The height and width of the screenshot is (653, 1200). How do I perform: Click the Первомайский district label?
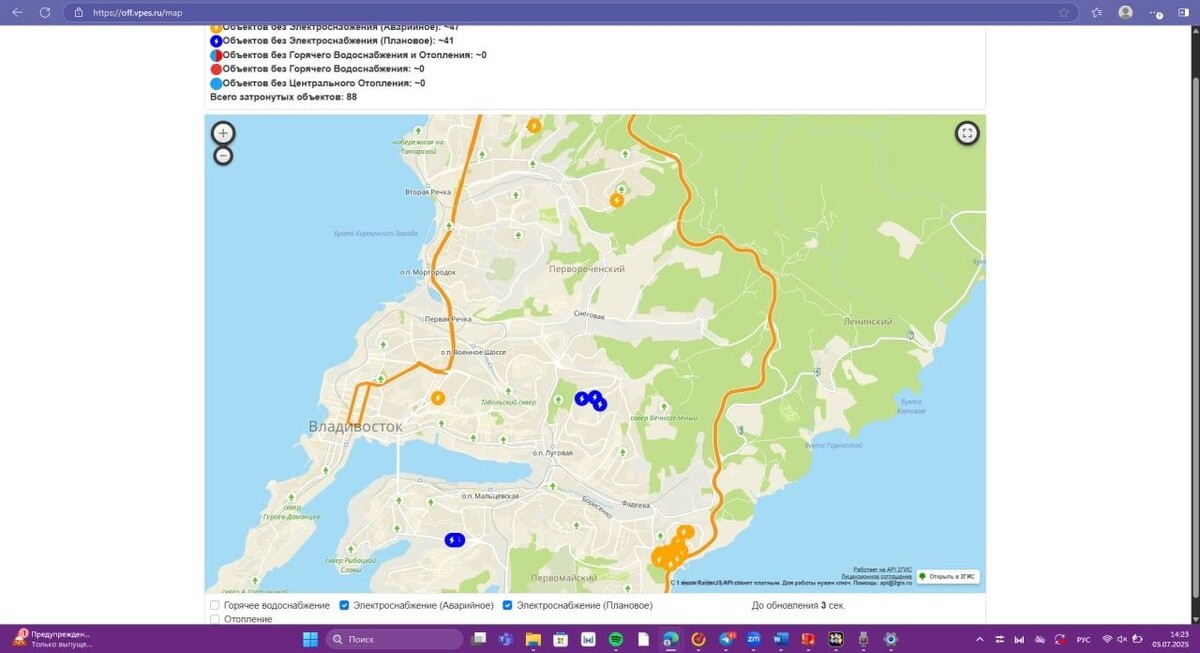pos(565,579)
